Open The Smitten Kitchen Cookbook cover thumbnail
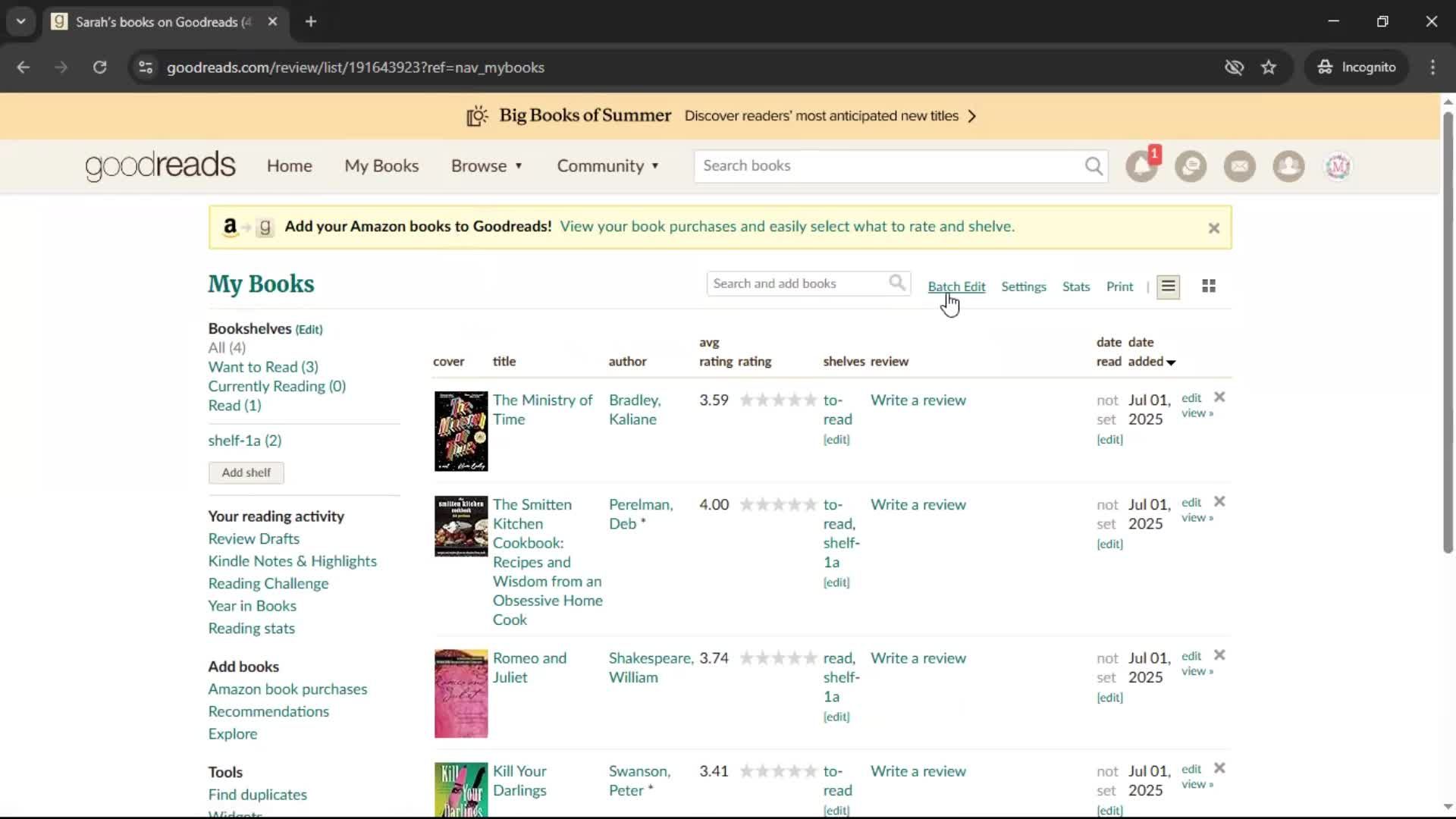Viewport: 1456px width, 819px height. pyautogui.click(x=460, y=526)
